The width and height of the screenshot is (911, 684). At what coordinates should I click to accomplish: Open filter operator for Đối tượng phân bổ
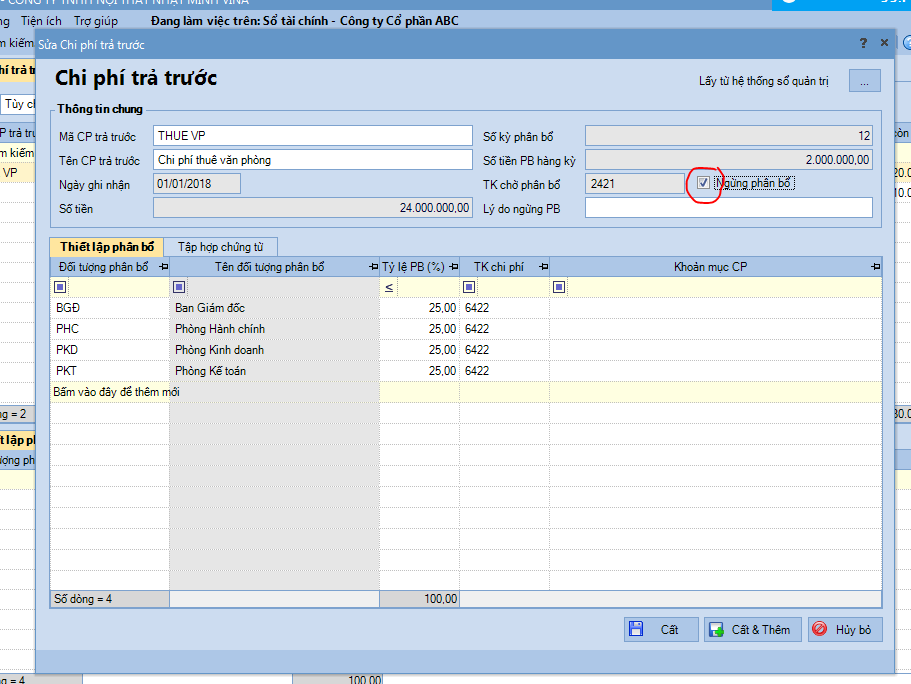coord(60,287)
